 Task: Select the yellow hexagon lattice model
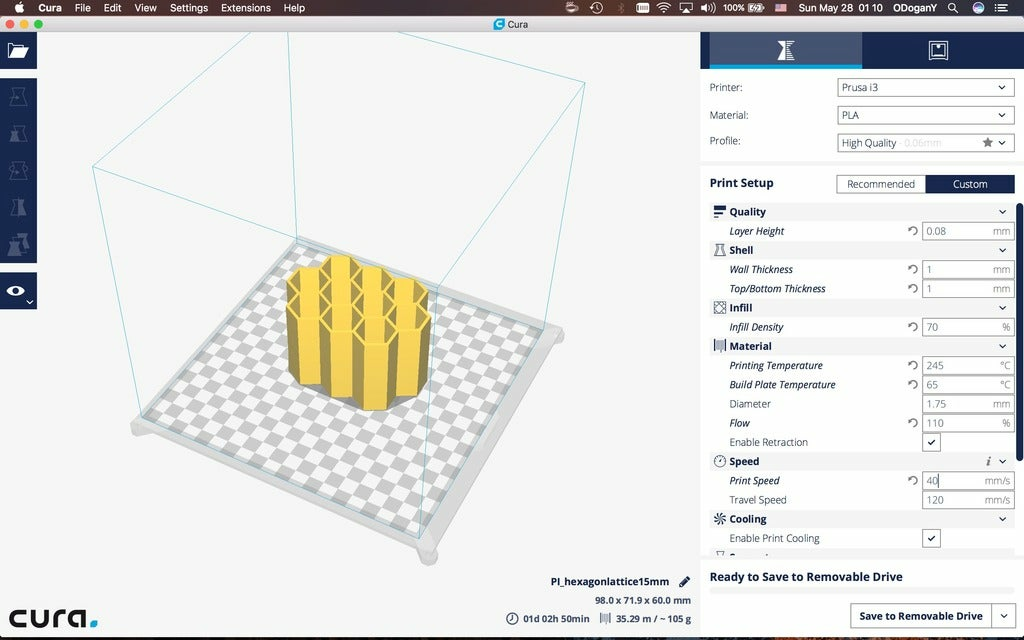click(358, 330)
